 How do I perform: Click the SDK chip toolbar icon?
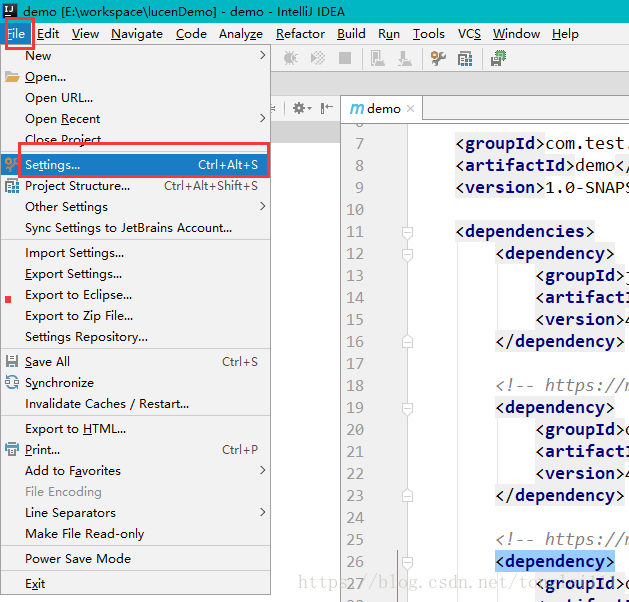[498, 59]
